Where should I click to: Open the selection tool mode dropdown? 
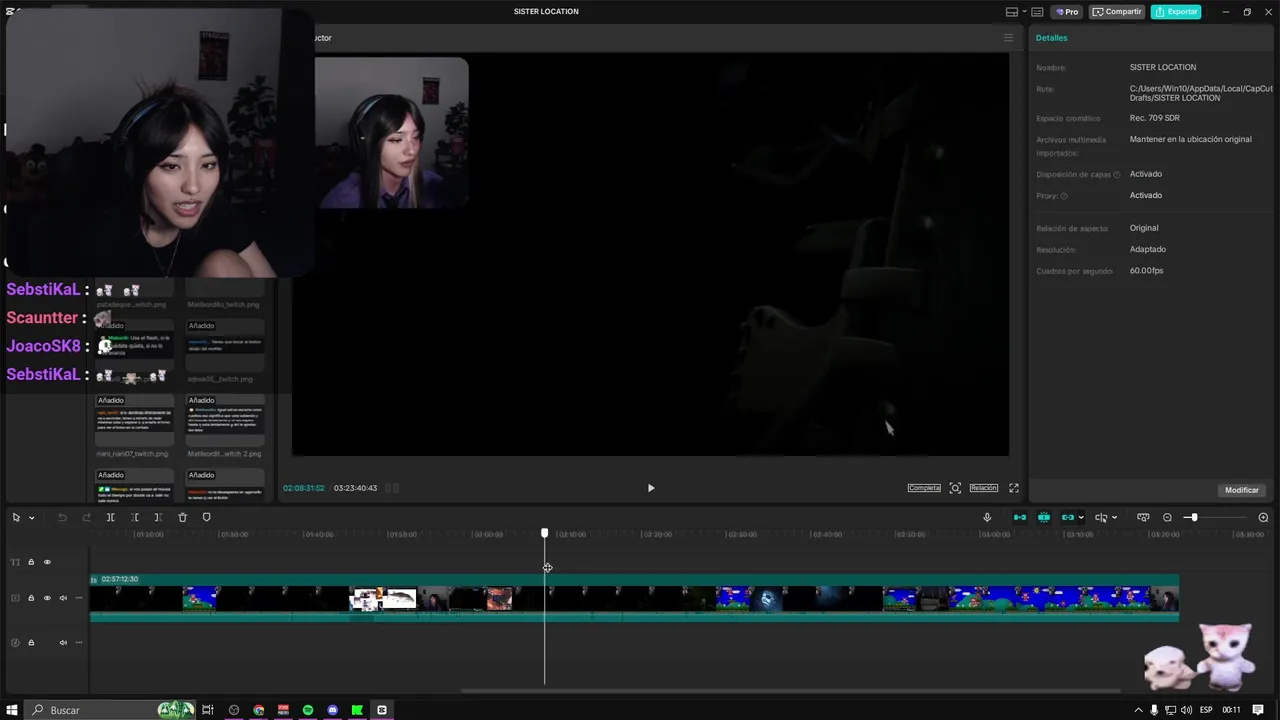(x=31, y=518)
